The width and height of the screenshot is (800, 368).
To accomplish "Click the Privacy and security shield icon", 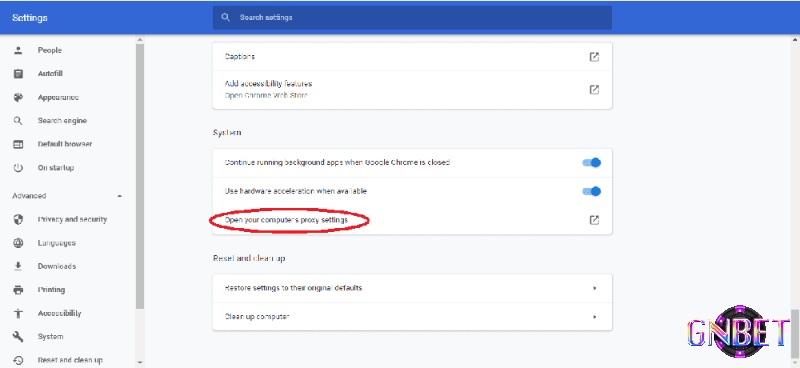I will coord(18,219).
